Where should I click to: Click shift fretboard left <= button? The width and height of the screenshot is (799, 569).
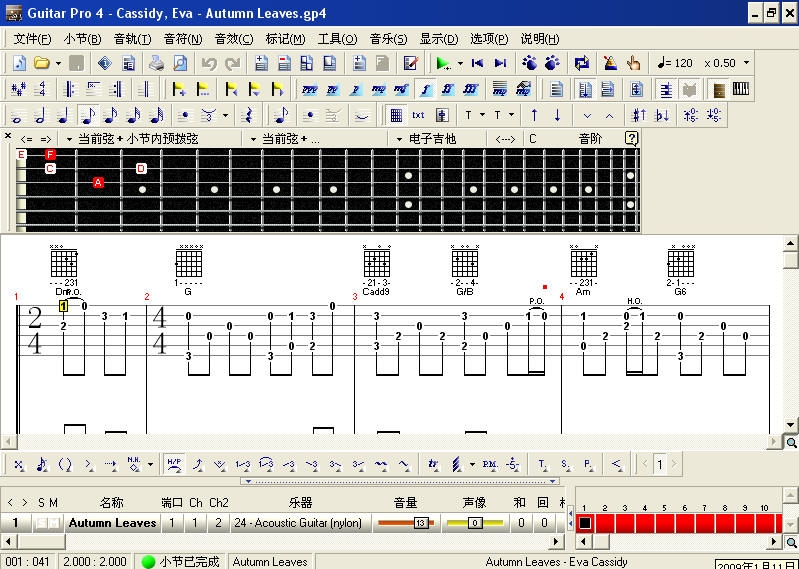[x=26, y=139]
